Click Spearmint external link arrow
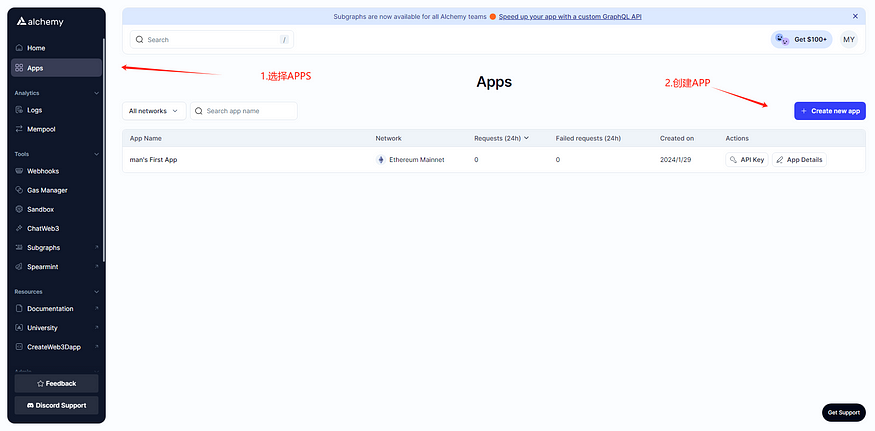875x431 pixels. [x=97, y=267]
